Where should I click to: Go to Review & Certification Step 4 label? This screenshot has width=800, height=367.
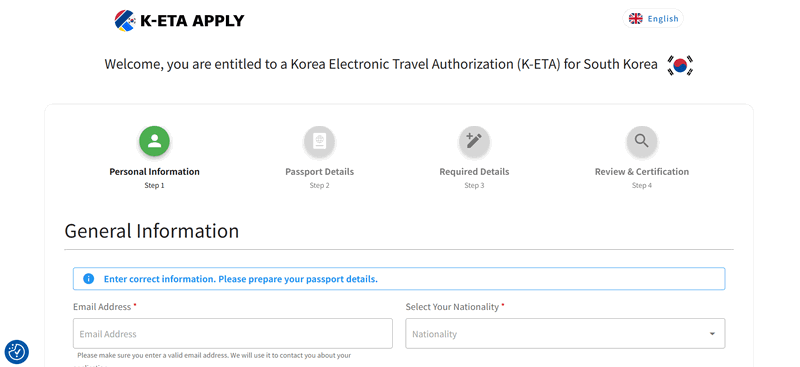click(x=641, y=178)
